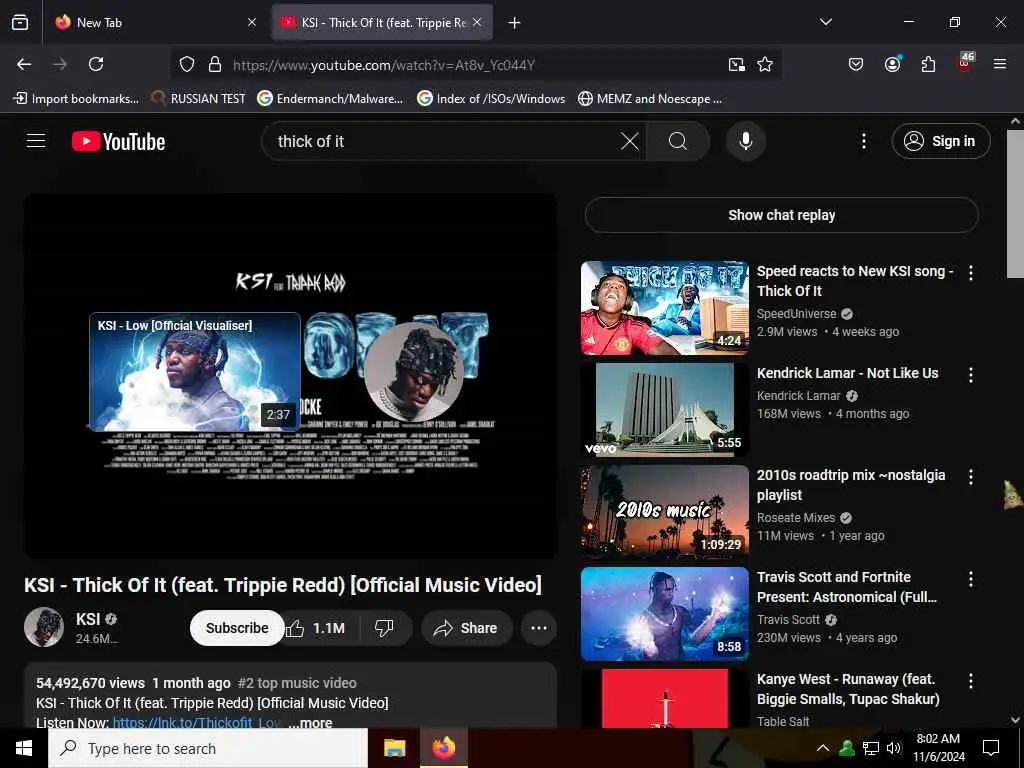
Task: Open Index of /ISOs/Windows bookmark
Action: tap(491, 99)
